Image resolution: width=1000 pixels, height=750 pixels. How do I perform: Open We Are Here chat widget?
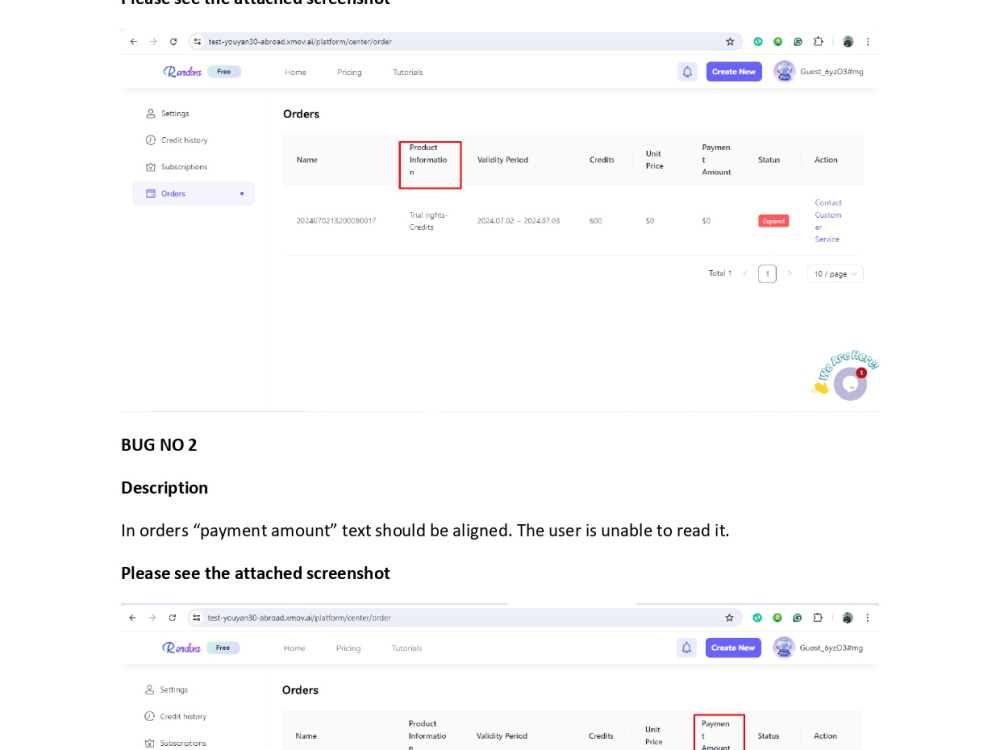850,384
